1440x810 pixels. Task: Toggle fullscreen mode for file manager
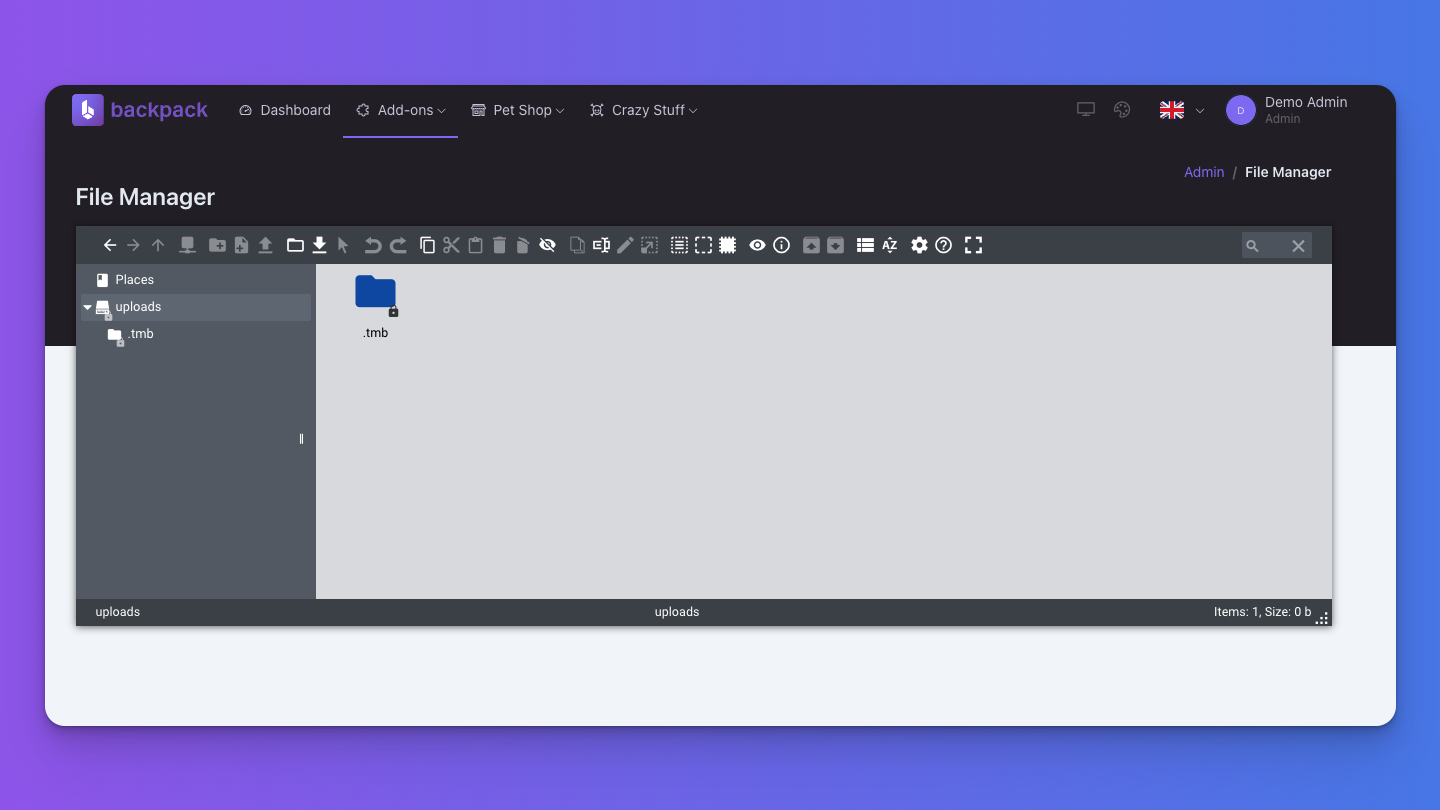point(973,245)
